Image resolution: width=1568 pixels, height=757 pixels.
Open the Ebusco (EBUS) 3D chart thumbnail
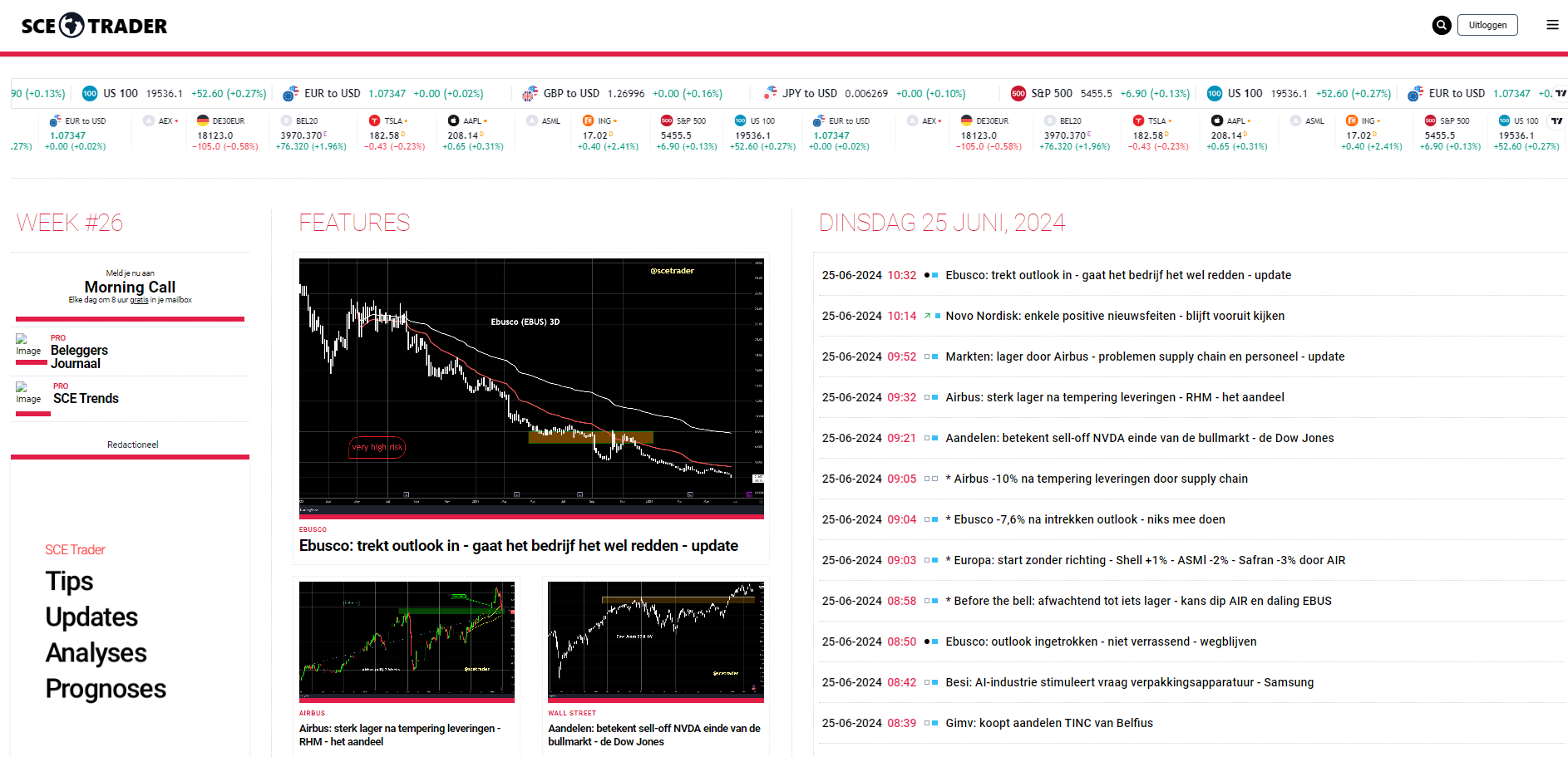coord(531,387)
